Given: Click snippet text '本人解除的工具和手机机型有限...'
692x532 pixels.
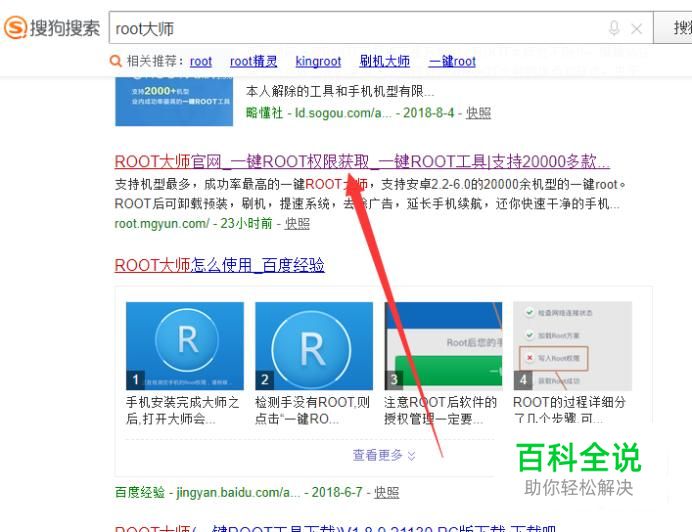Looking at the screenshot, I should [340, 91].
